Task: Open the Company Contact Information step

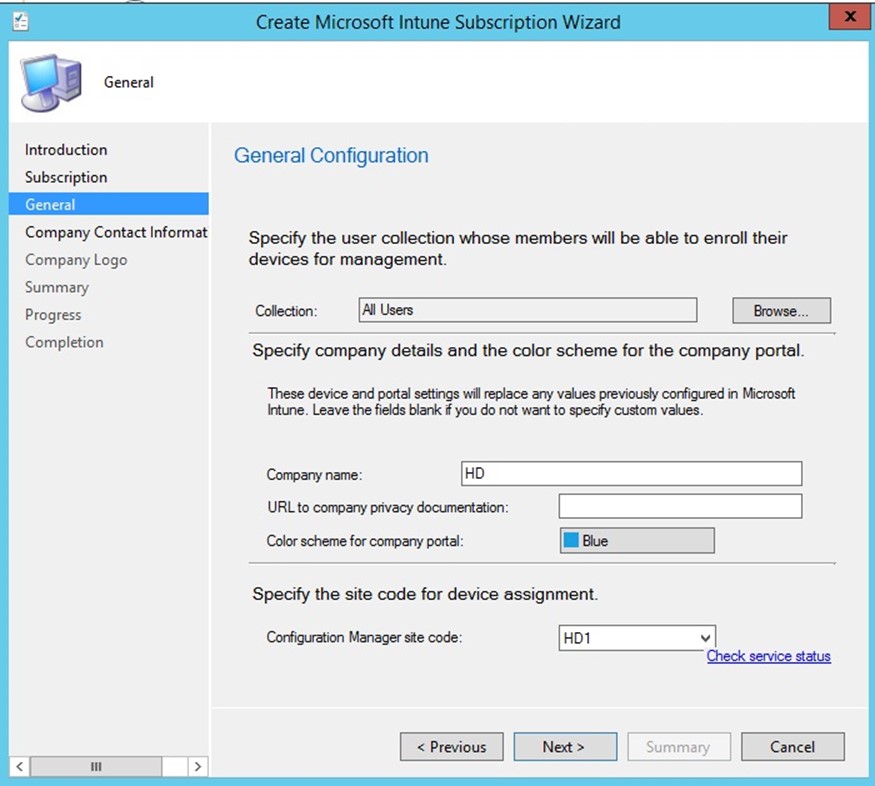Action: click(116, 232)
